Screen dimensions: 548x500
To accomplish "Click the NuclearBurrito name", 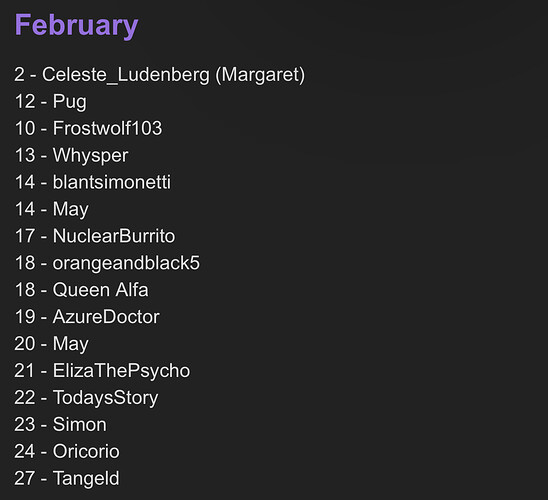I will pyautogui.click(x=114, y=236).
